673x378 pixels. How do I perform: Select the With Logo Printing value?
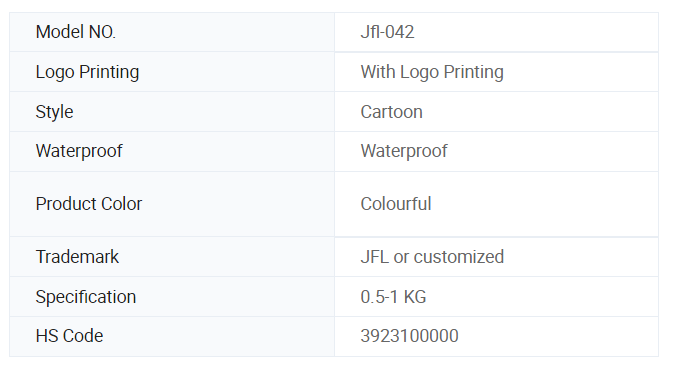(432, 72)
